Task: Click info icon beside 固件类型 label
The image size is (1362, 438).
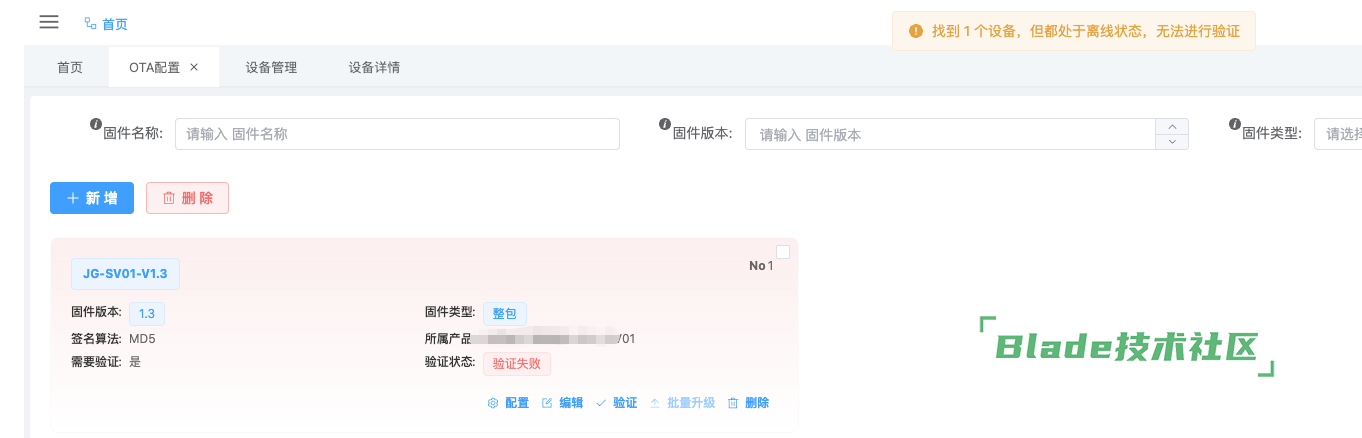Action: click(x=1234, y=124)
